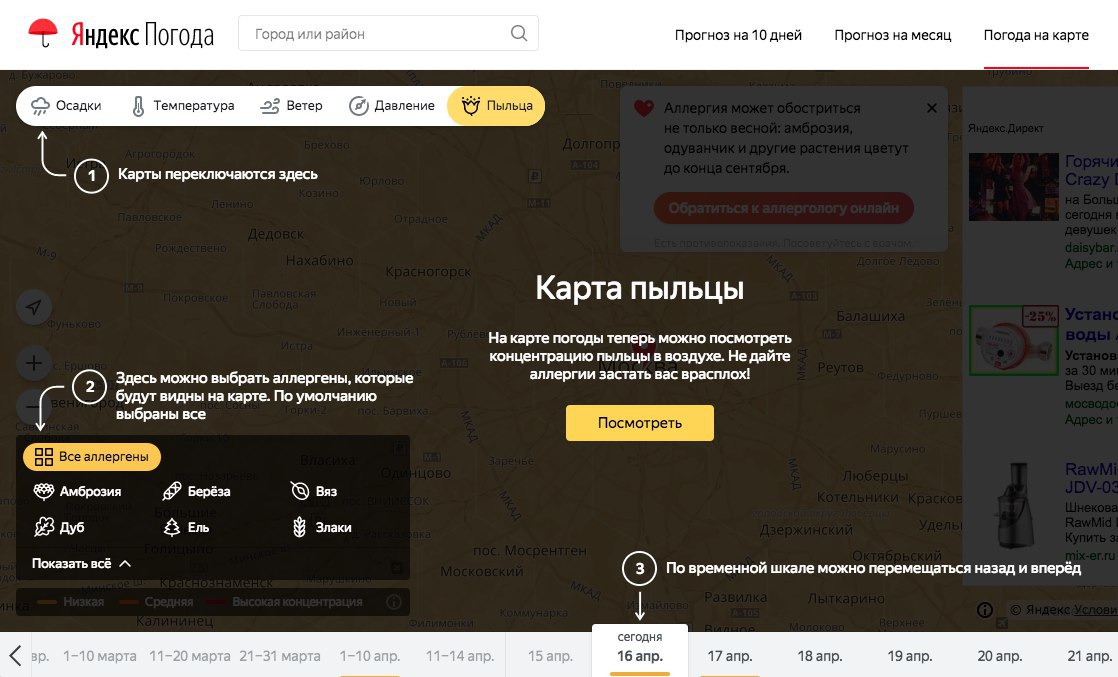This screenshot has width=1118, height=677.
Task: Select the Давление pressure map
Action: tap(391, 106)
